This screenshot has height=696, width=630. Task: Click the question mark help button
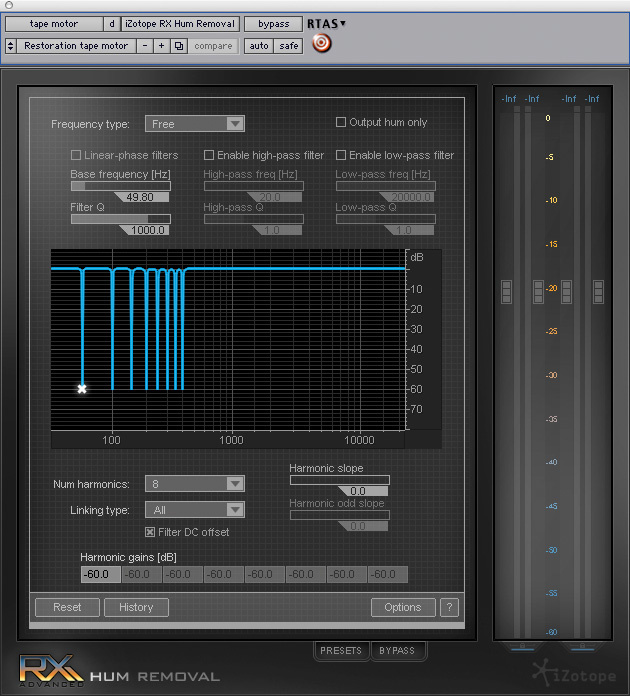click(x=449, y=607)
